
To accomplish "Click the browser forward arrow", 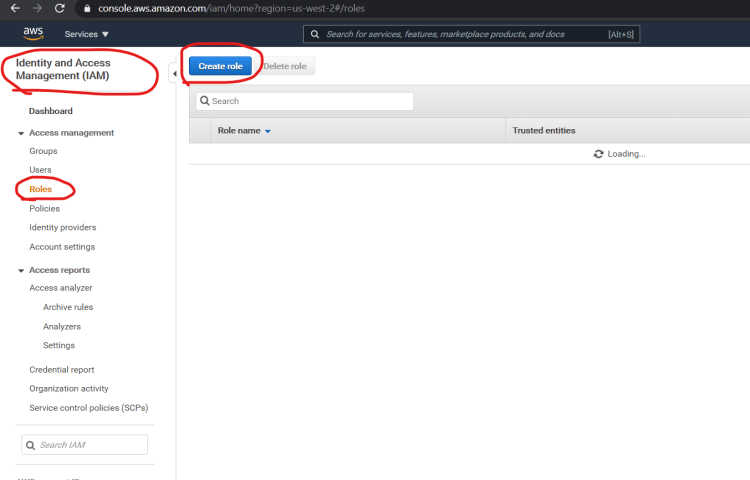I will tap(37, 8).
